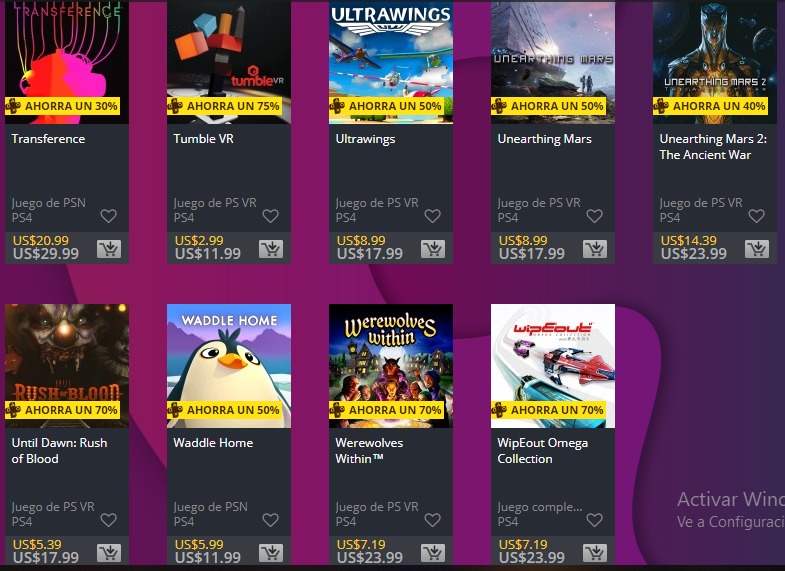The width and height of the screenshot is (785, 571).
Task: Open the Waddle Home penguin cover image
Action: [x=229, y=366]
